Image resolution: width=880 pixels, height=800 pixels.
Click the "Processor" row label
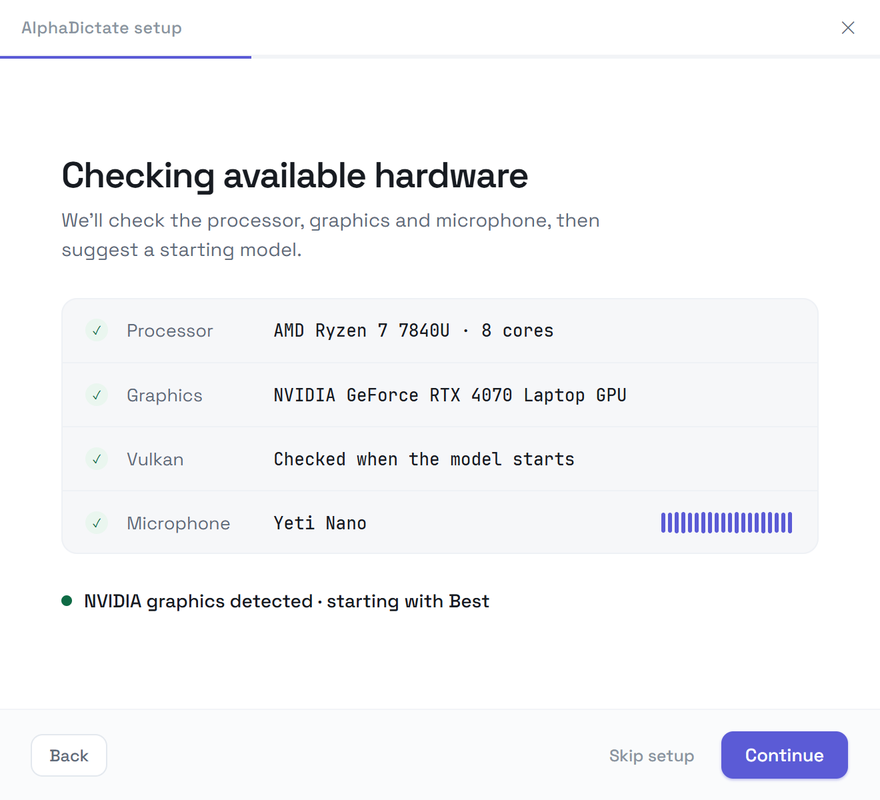click(x=169, y=331)
